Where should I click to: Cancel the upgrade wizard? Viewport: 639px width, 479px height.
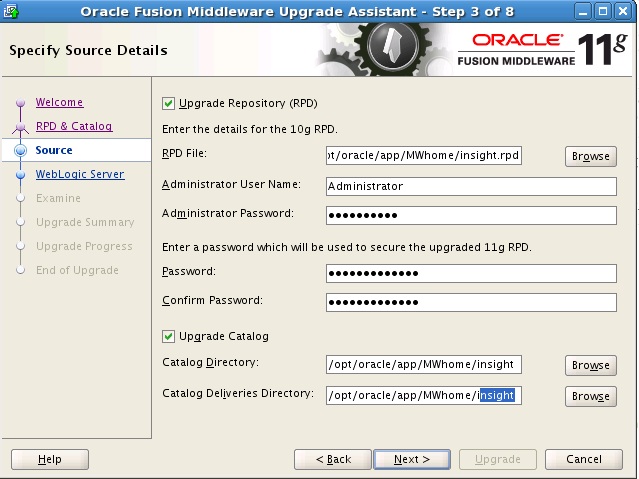[x=584, y=459]
